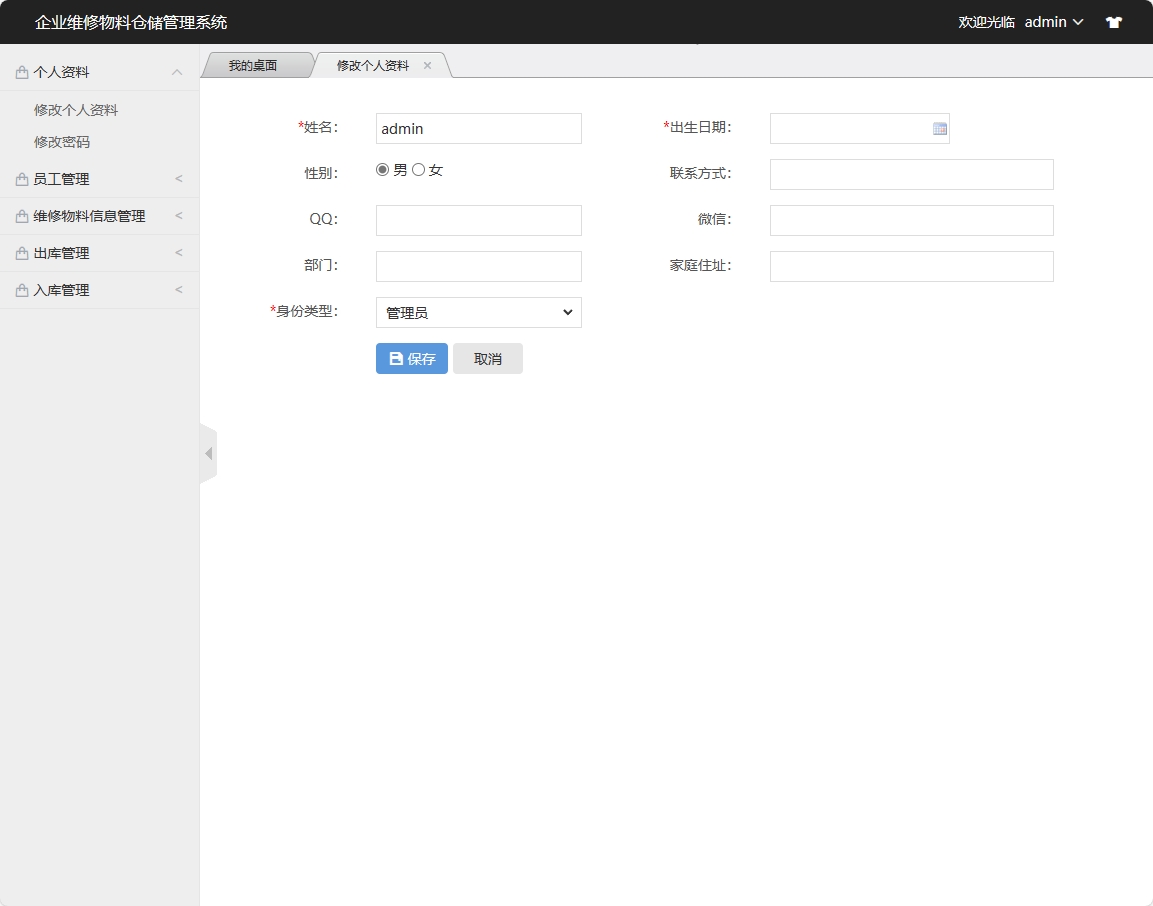The height and width of the screenshot is (906, 1153).
Task: Open the 出生日期 calendar picker icon
Action: (938, 128)
